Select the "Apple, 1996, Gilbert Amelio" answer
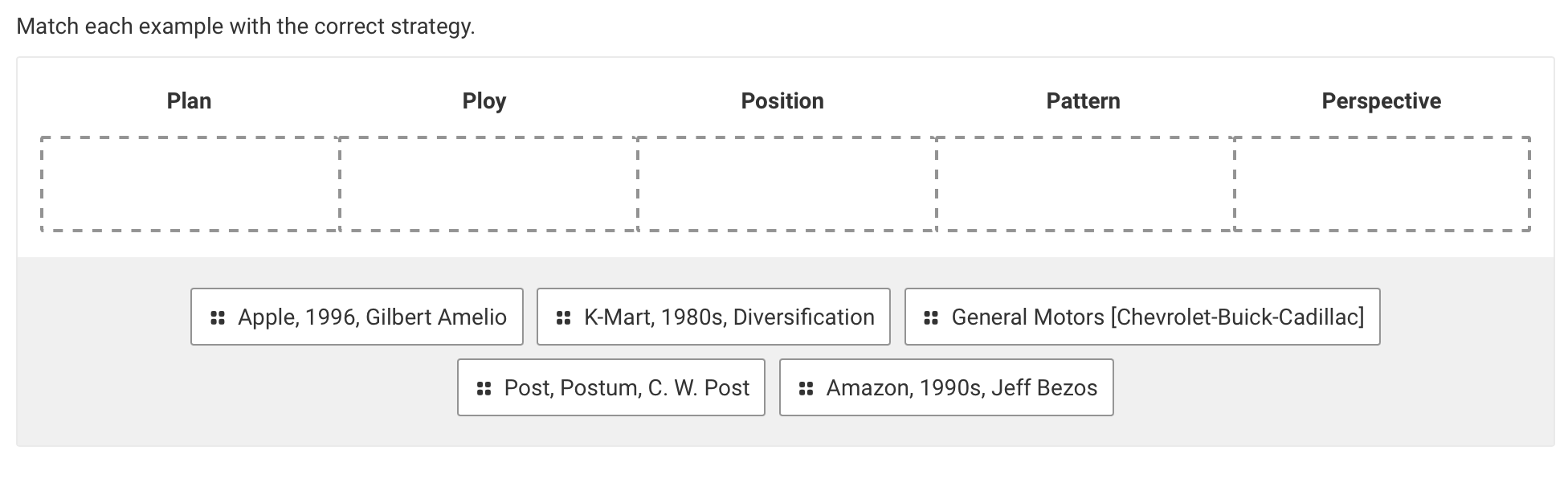Viewport: 1568px width, 487px height. [371, 317]
